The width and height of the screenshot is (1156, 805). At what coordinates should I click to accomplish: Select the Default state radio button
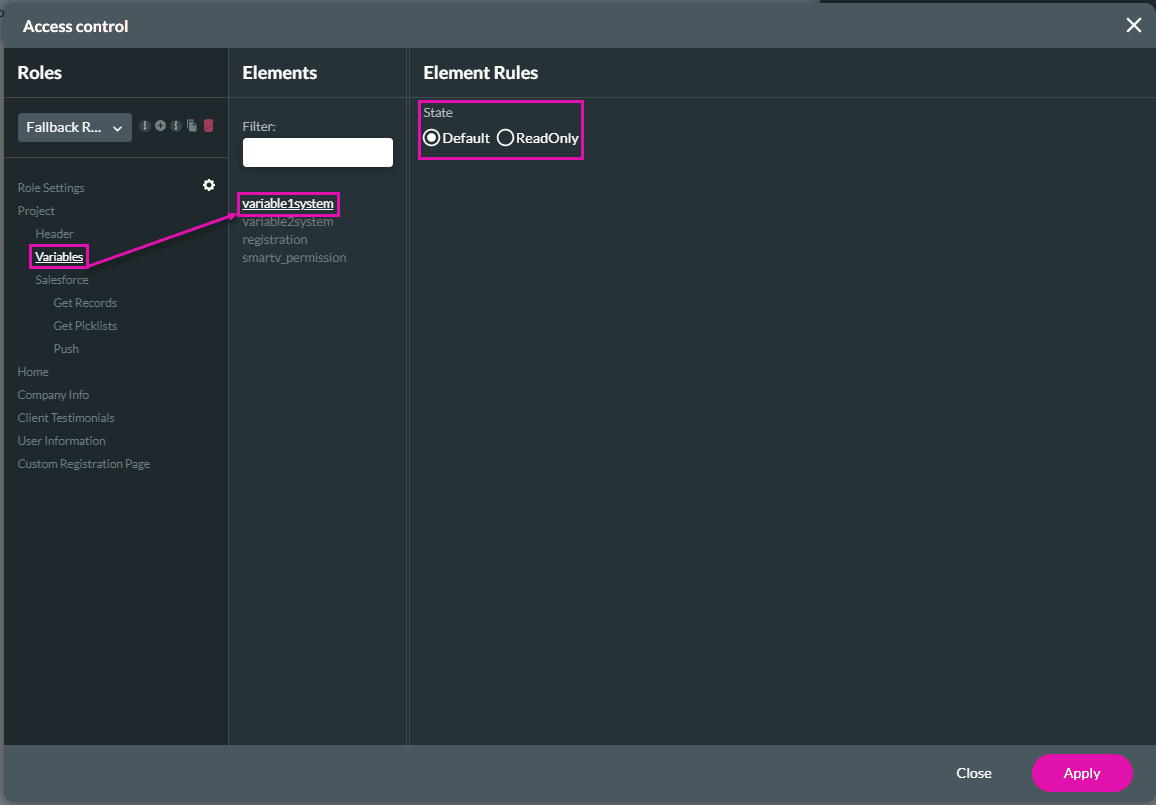pos(432,138)
